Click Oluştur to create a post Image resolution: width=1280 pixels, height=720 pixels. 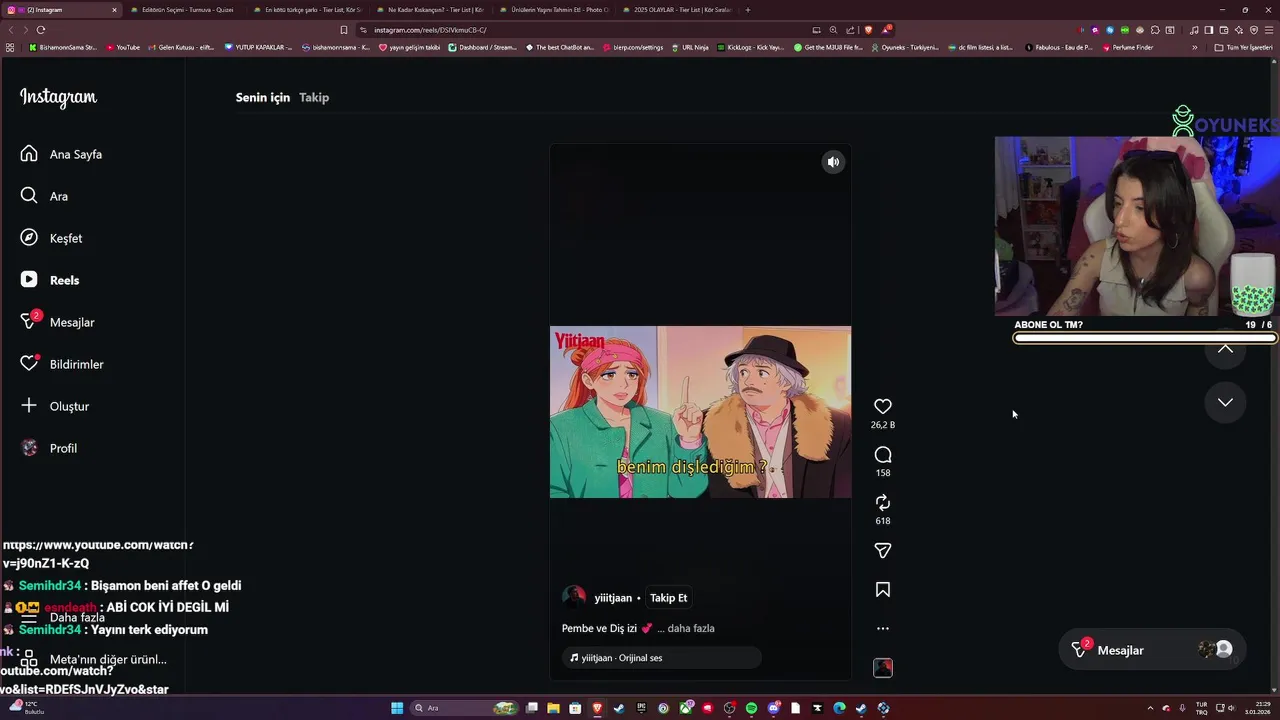(x=56, y=406)
